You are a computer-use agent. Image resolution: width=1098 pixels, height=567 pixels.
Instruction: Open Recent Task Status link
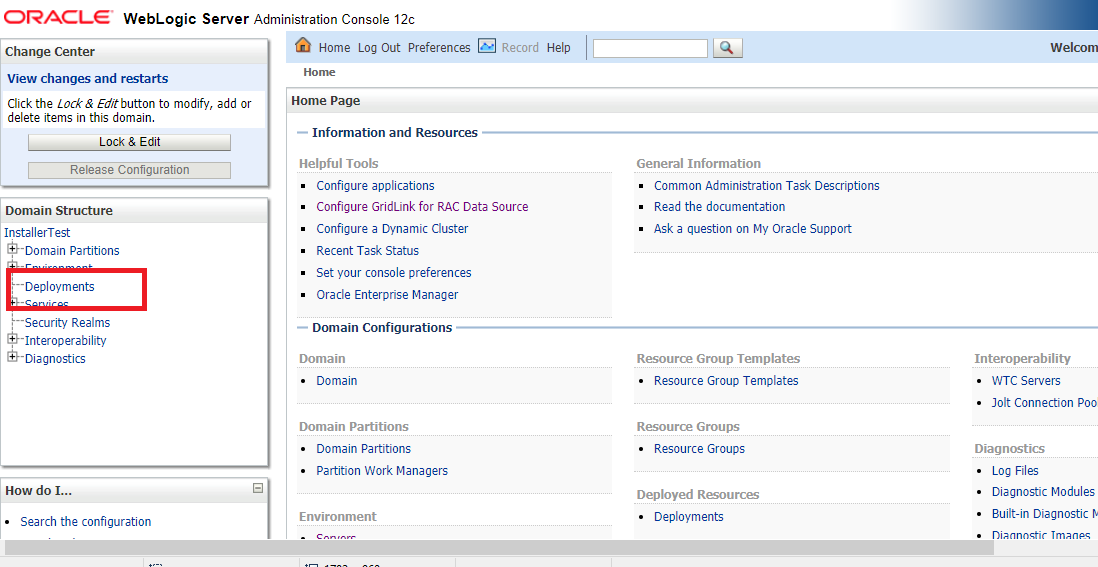tap(368, 251)
